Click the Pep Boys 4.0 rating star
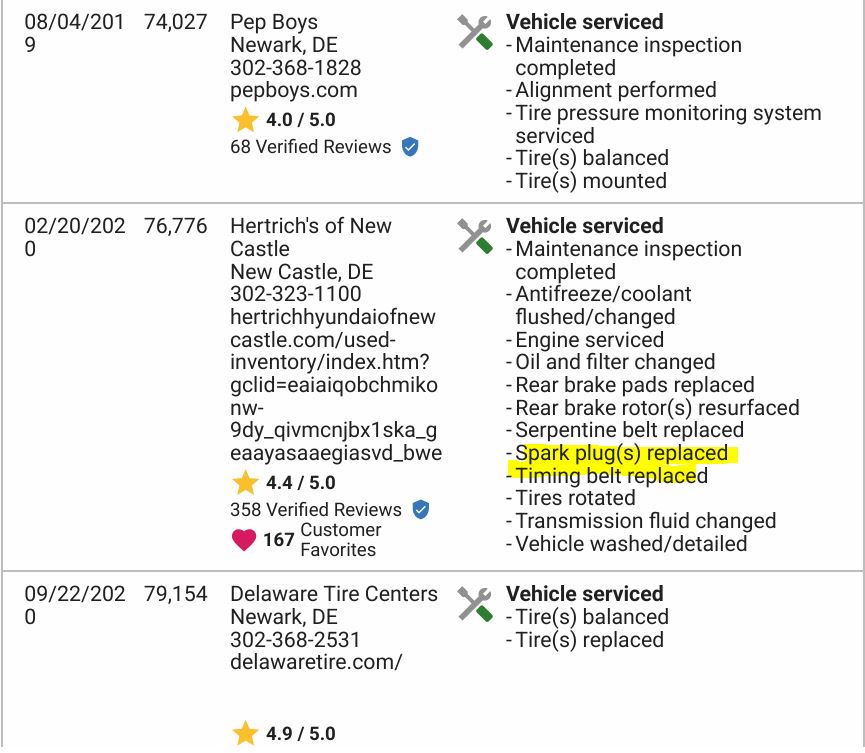This screenshot has width=865, height=753. (245, 120)
